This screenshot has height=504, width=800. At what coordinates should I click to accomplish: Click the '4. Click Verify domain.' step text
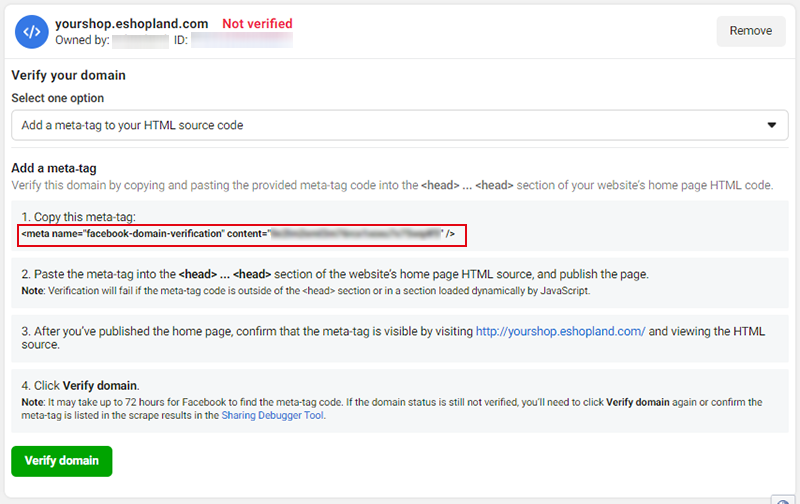[80, 385]
